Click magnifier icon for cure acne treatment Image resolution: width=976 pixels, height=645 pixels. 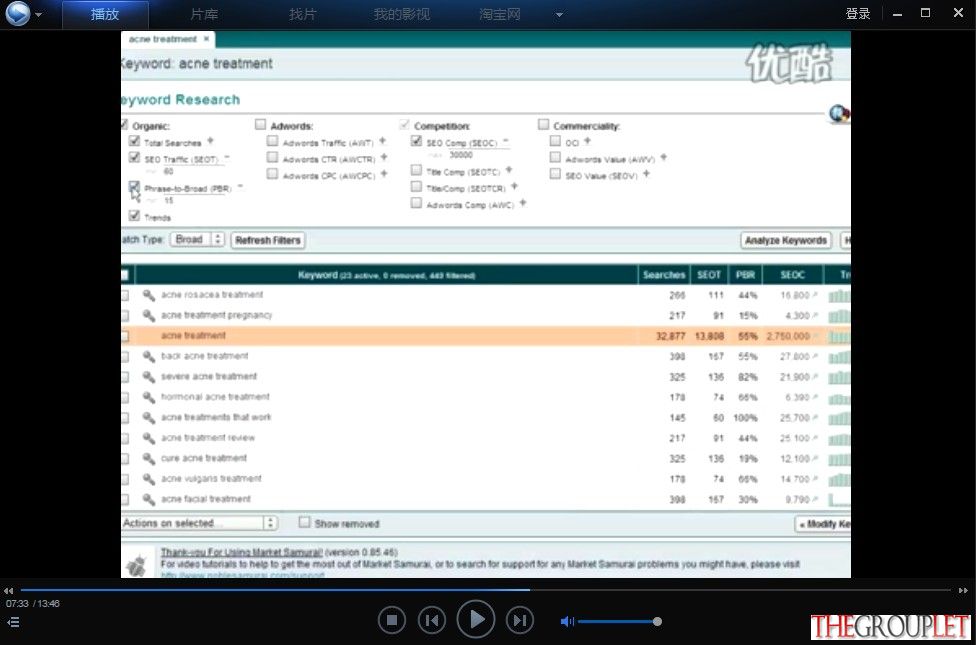[x=149, y=459]
